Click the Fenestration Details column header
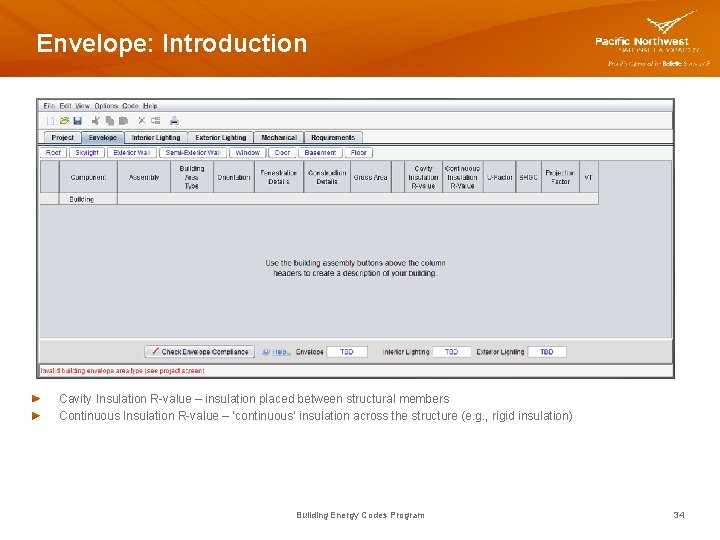The width and height of the screenshot is (720, 540). tap(279, 177)
